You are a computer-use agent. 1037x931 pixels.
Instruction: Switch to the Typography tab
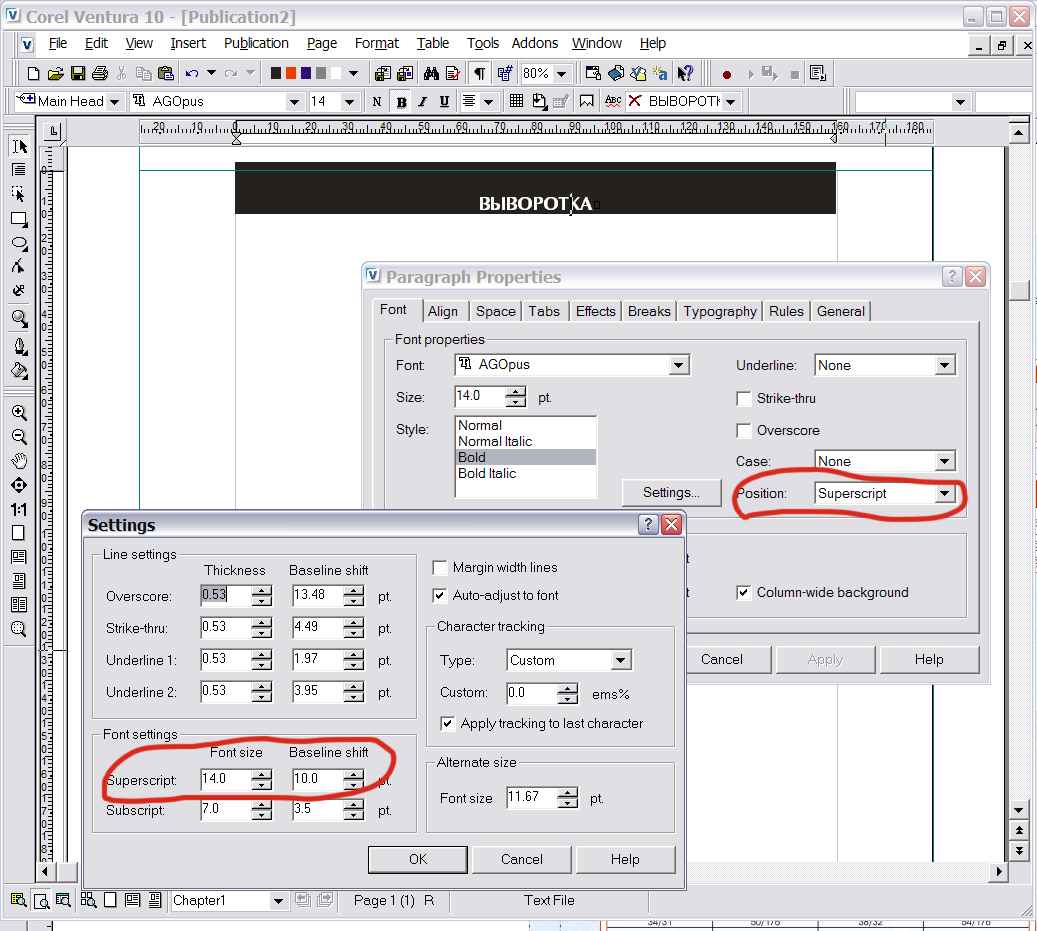[720, 311]
